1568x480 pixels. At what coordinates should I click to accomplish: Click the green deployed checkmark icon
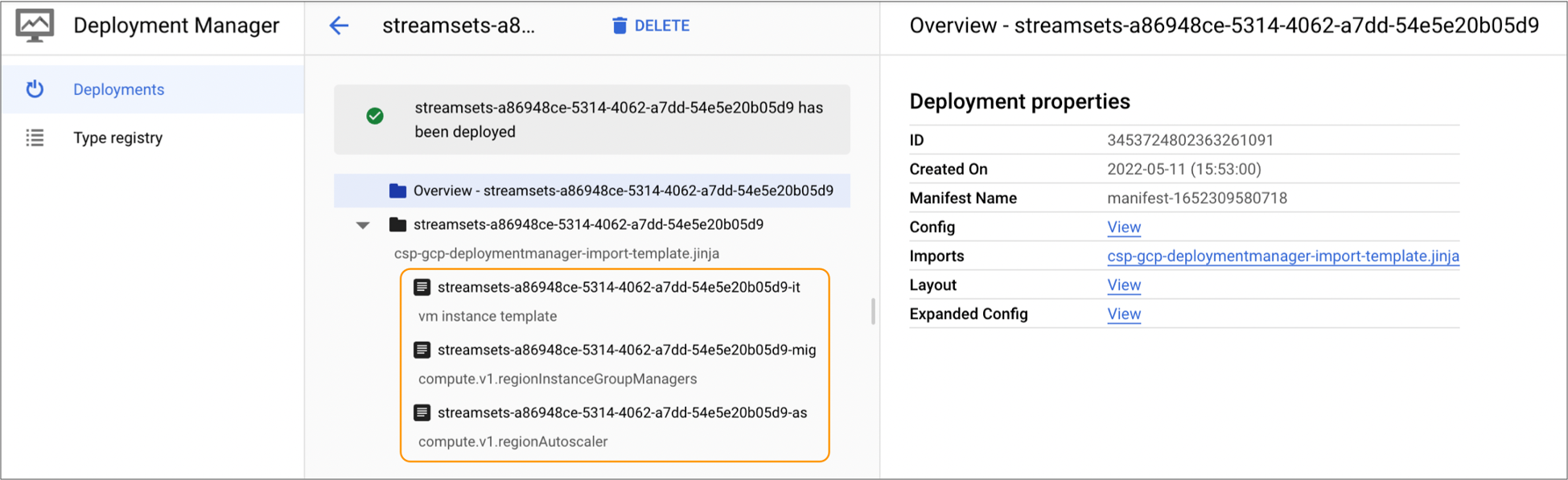point(375,116)
